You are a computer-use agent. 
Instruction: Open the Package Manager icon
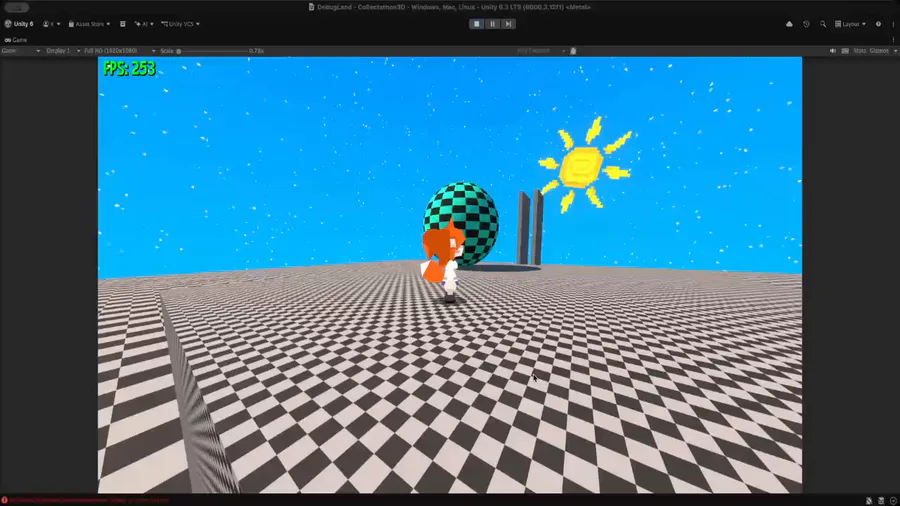point(123,24)
